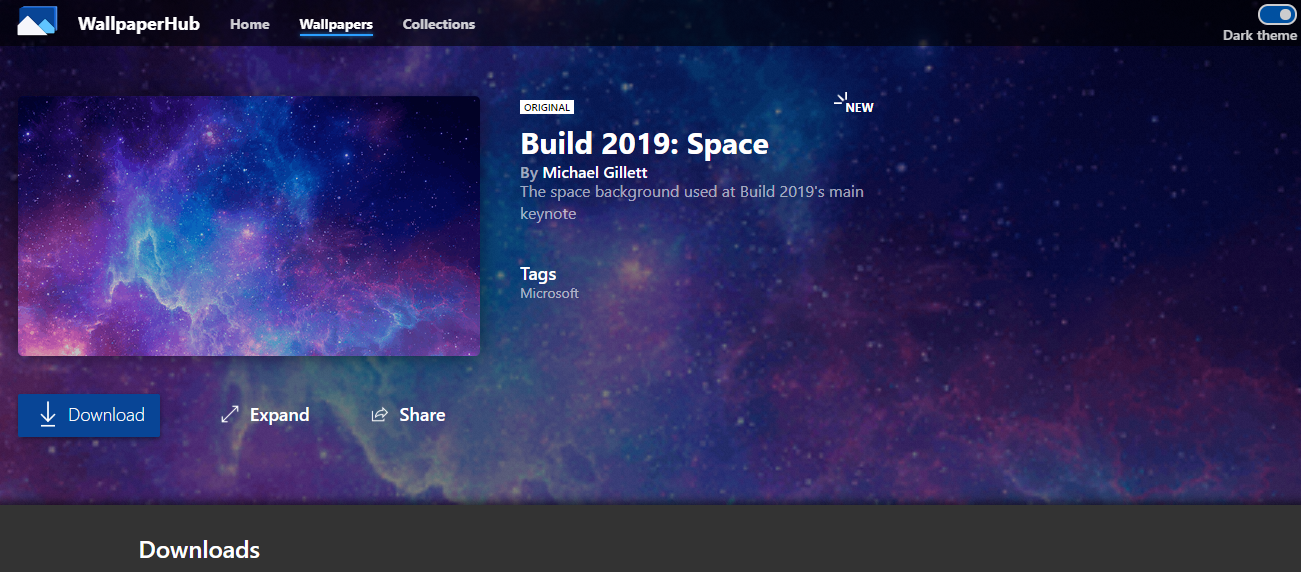The image size is (1301, 572).
Task: Open the WallpaperHub site title link
Action: click(x=139, y=23)
